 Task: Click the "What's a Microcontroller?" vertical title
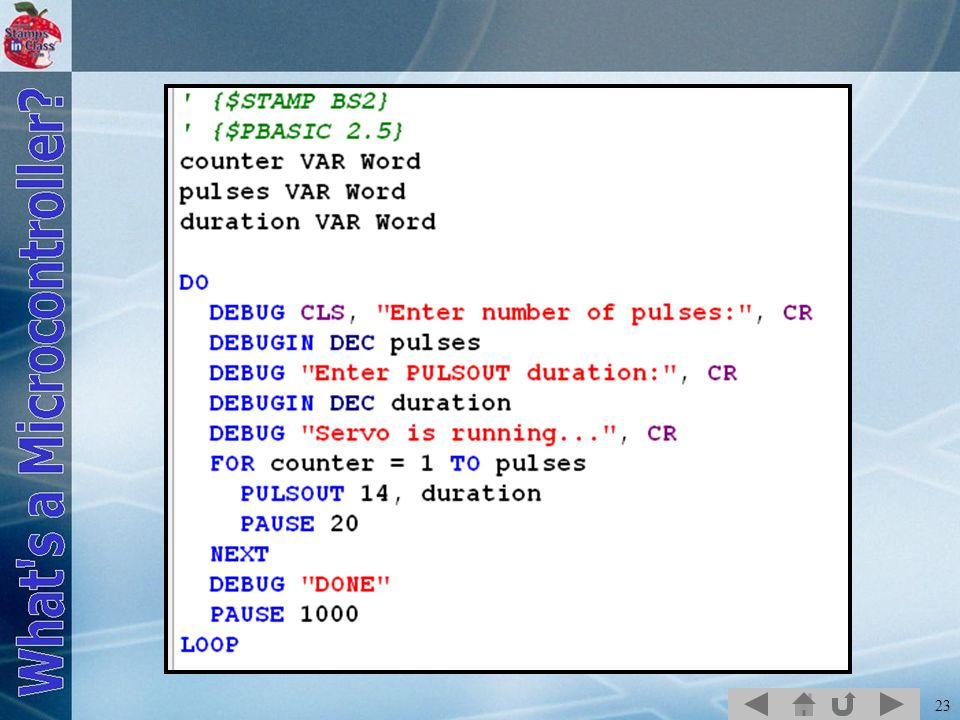coord(41,392)
